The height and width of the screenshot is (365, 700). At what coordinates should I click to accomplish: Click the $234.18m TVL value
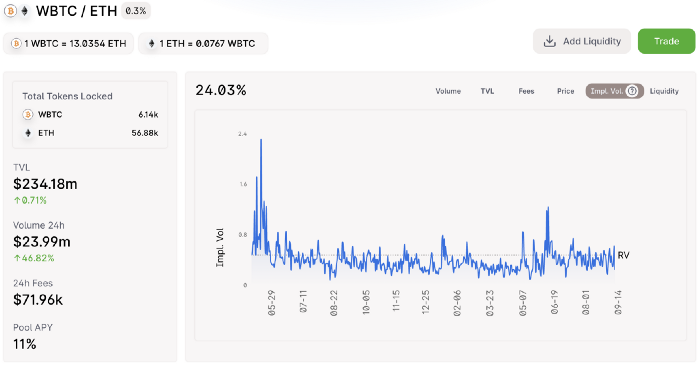[45, 184]
